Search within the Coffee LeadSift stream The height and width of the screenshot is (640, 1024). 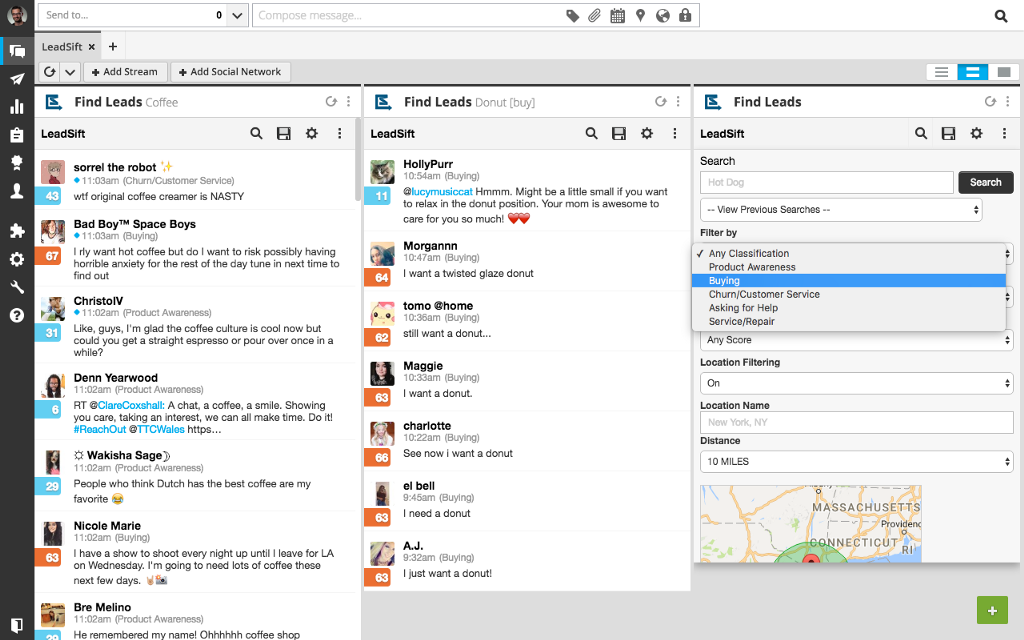(x=256, y=133)
